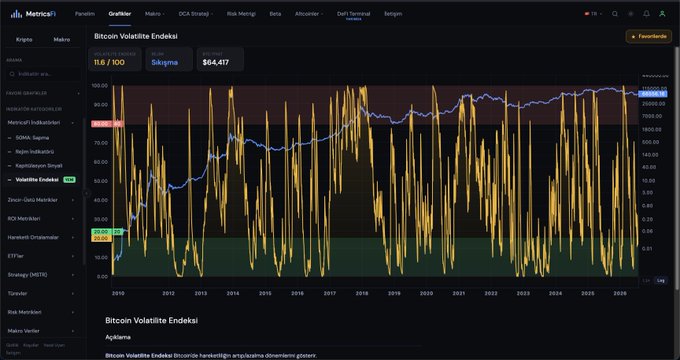
Task: Click the Favorilerde star button
Action: (x=648, y=36)
